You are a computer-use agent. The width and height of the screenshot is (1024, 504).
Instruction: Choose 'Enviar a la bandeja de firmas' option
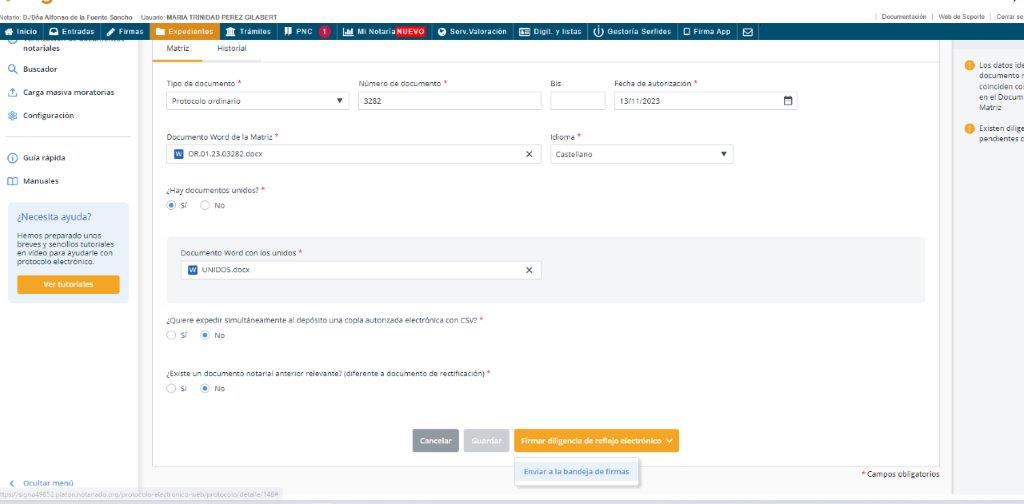click(x=576, y=471)
